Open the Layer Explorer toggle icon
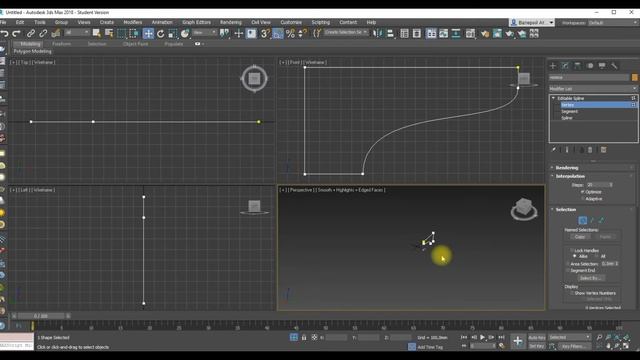 (x=417, y=33)
